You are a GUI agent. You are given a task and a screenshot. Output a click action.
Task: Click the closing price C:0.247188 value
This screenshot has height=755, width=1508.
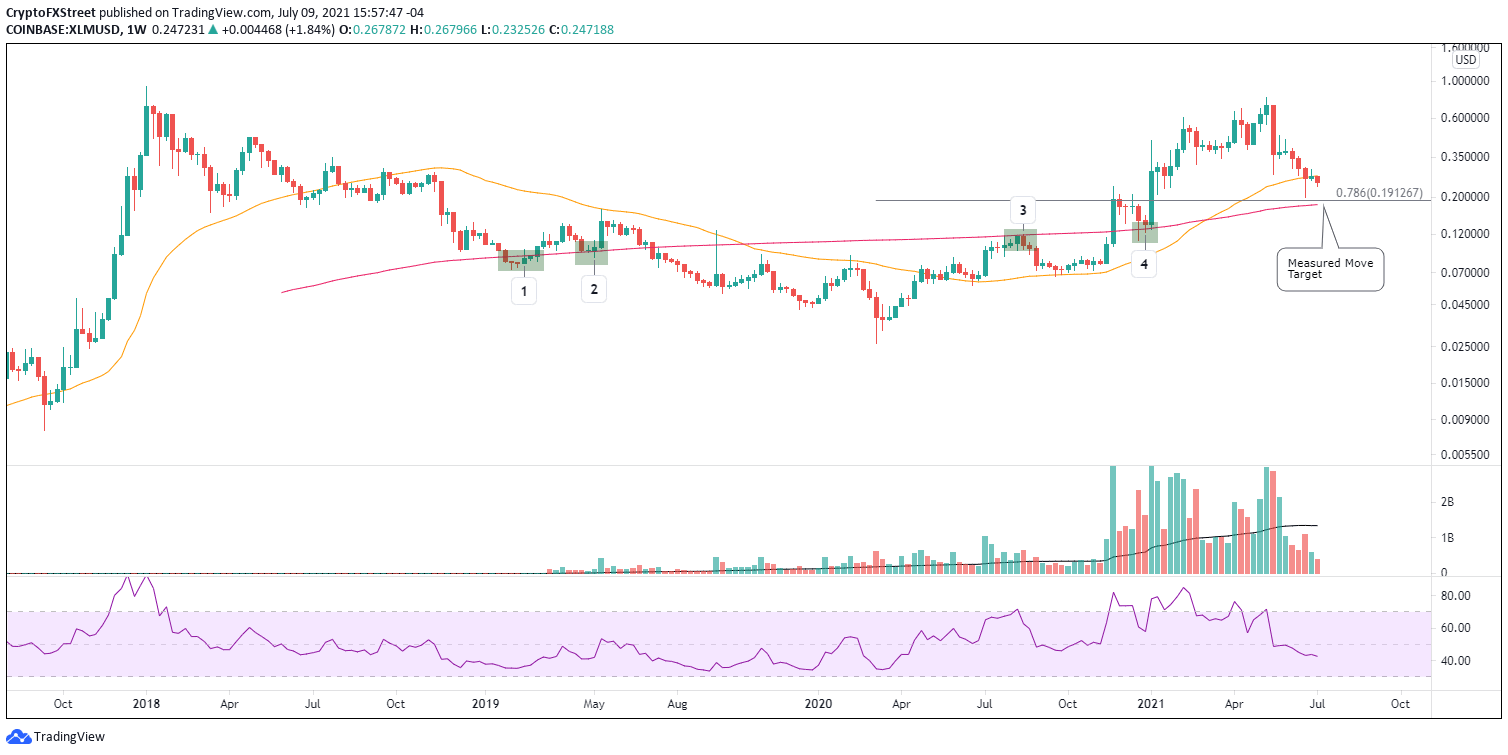pos(580,30)
